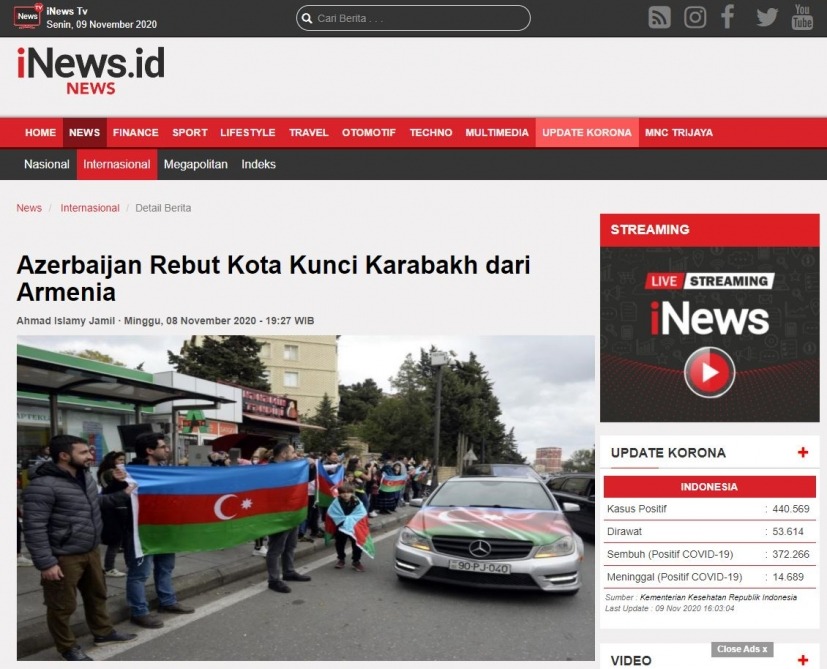Open the RSS feed icon
Image resolution: width=827 pixels, height=669 pixels.
[x=659, y=17]
